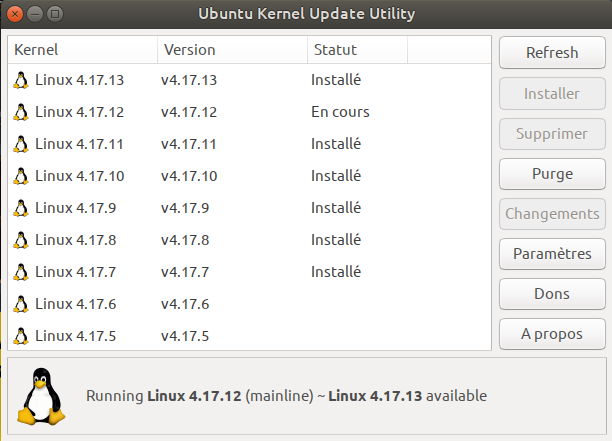Select the Linux 4.17.8 row name
612x441 pixels.
(x=76, y=240)
